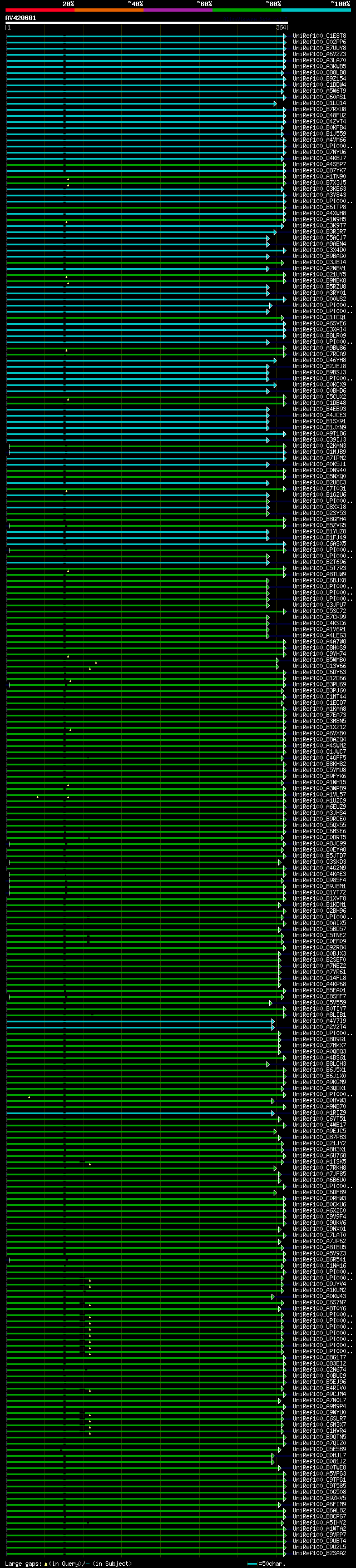Click hit label UniRef100_A1WH15
Screen dimensions: 356x1568
click(x=319, y=782)
